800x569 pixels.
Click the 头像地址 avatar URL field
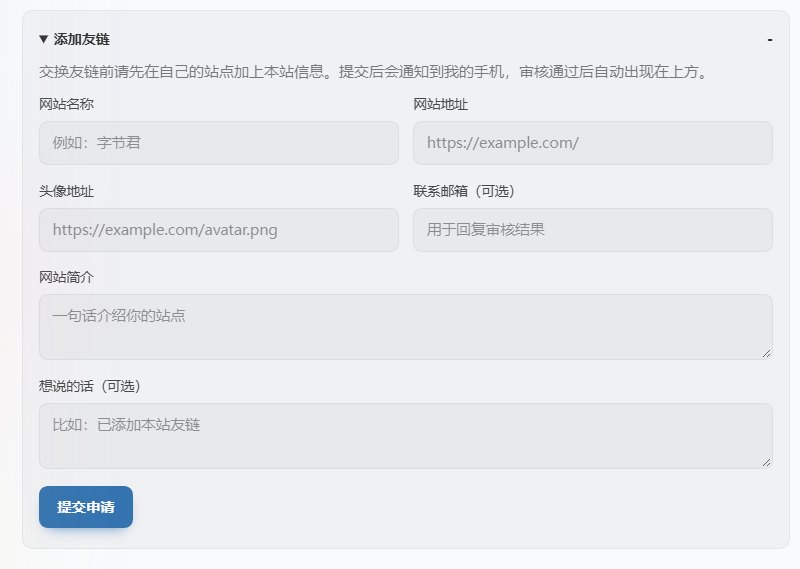(219, 230)
